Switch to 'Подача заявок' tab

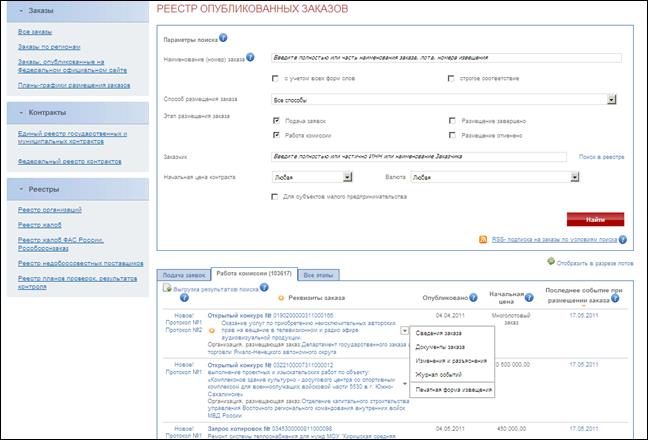click(183, 275)
